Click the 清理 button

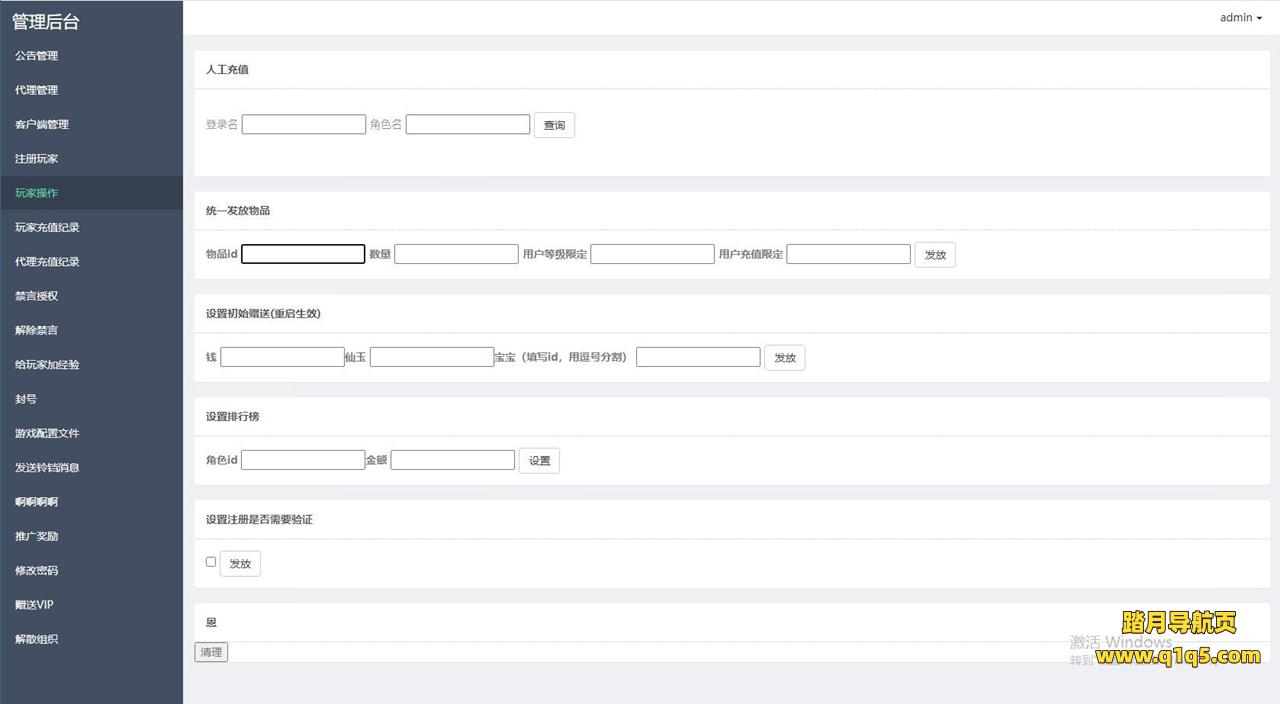pyautogui.click(x=211, y=652)
